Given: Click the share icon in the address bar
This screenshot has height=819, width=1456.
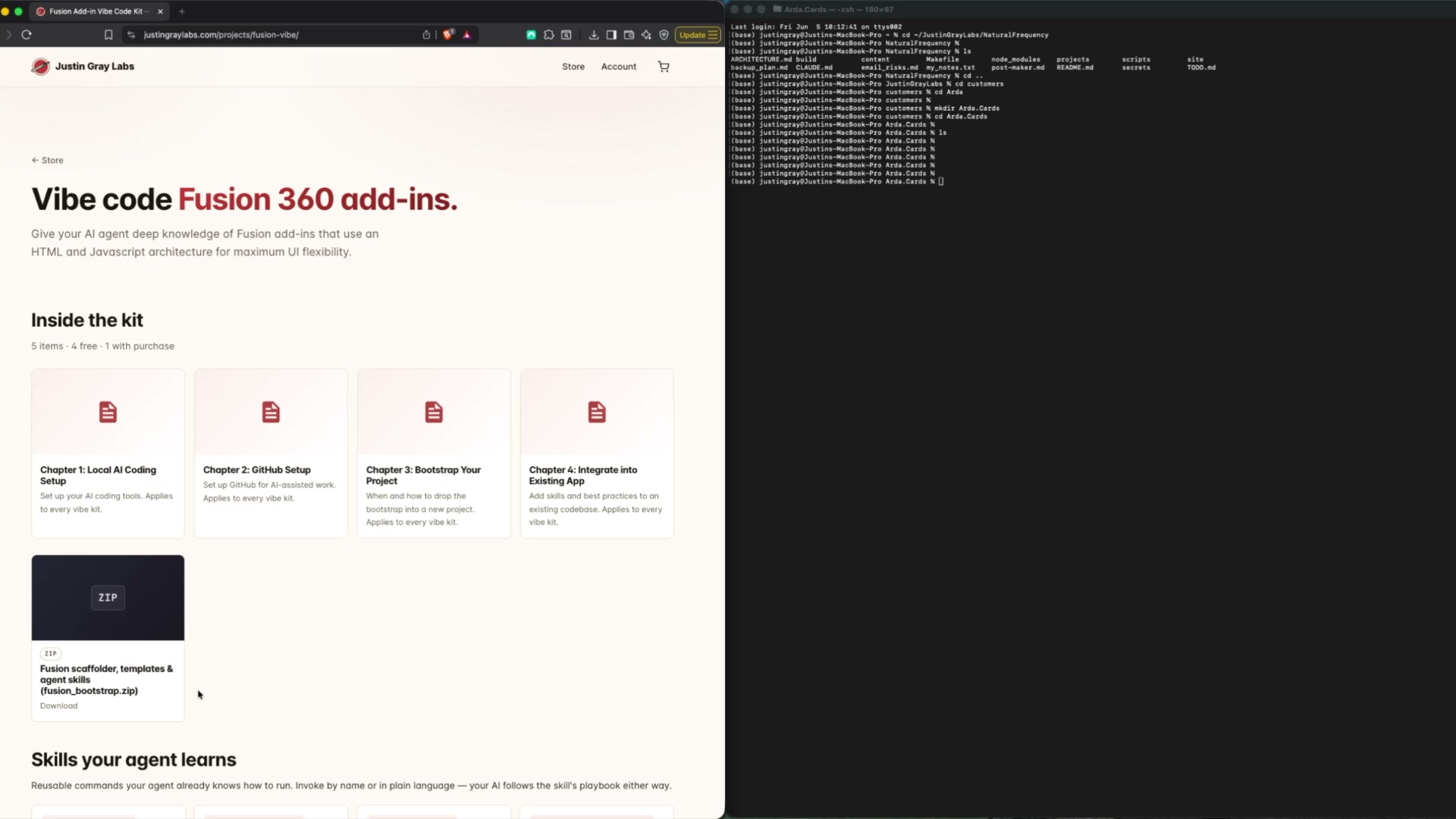Looking at the screenshot, I should [426, 35].
